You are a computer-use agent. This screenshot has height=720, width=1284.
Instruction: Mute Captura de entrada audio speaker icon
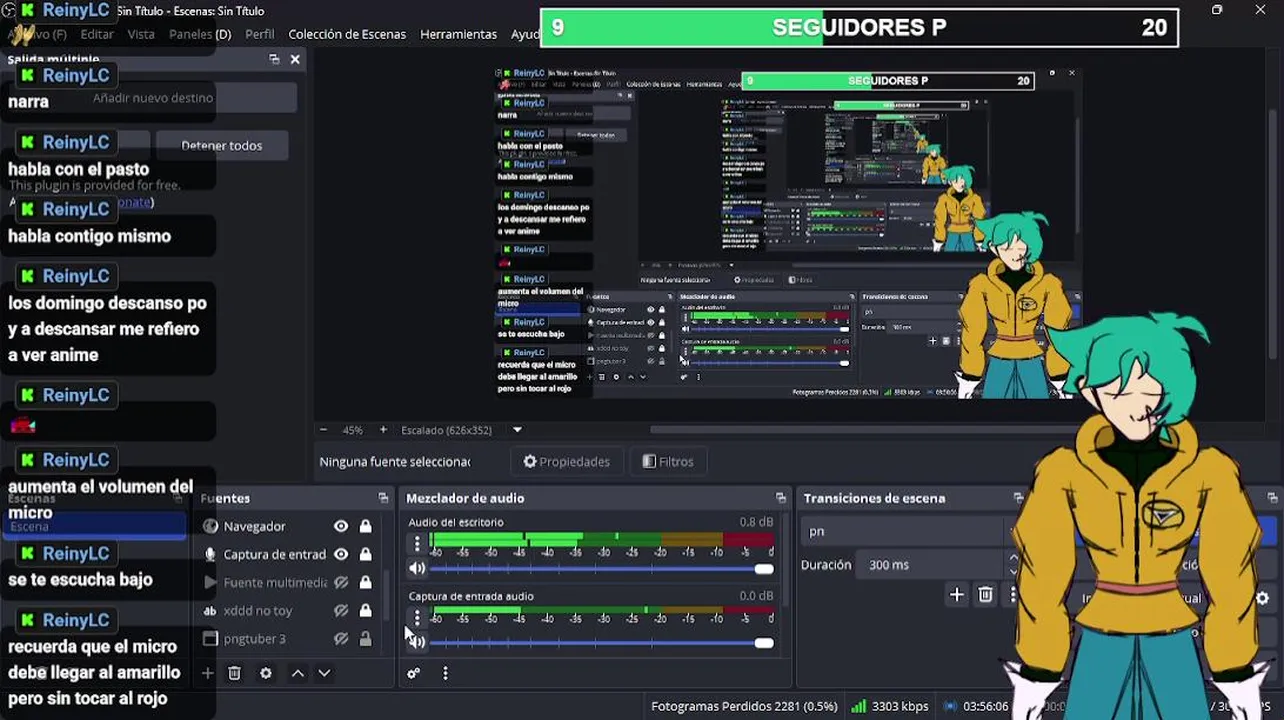click(417, 642)
